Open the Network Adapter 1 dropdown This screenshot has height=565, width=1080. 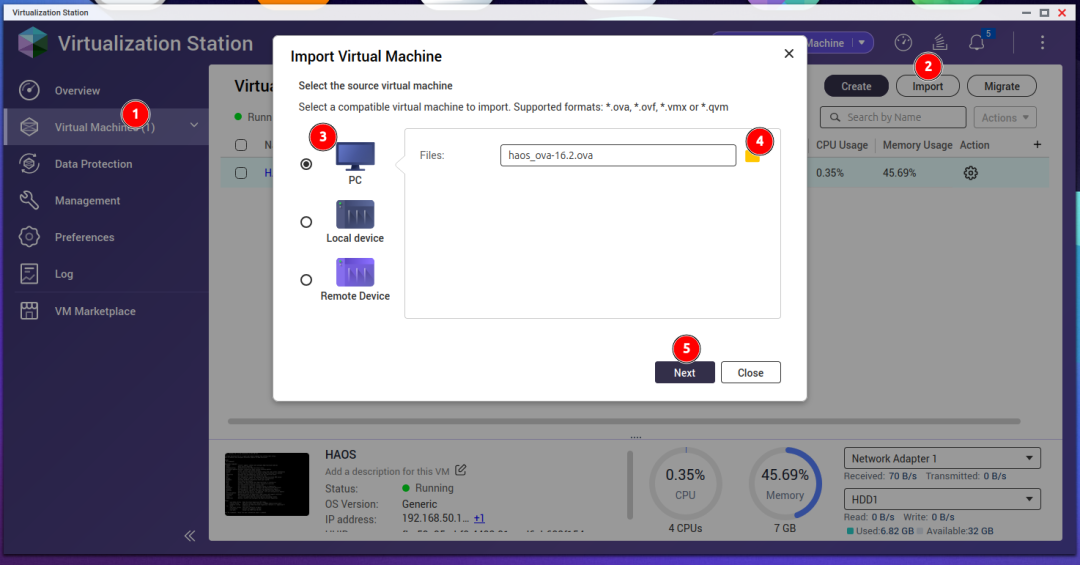click(942, 458)
